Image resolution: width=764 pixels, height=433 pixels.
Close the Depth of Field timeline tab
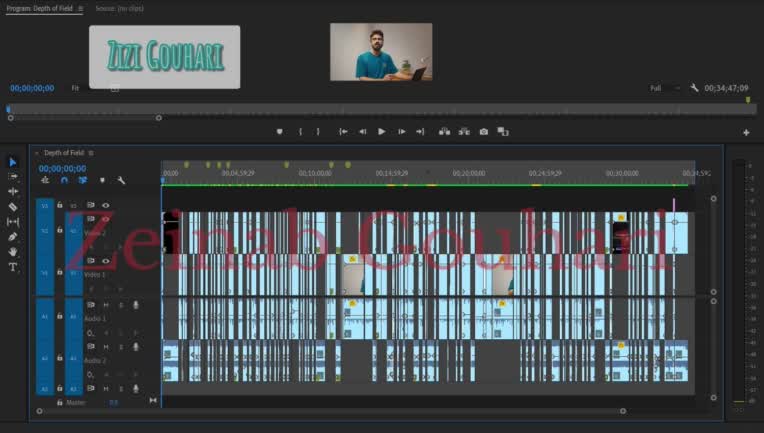37,153
